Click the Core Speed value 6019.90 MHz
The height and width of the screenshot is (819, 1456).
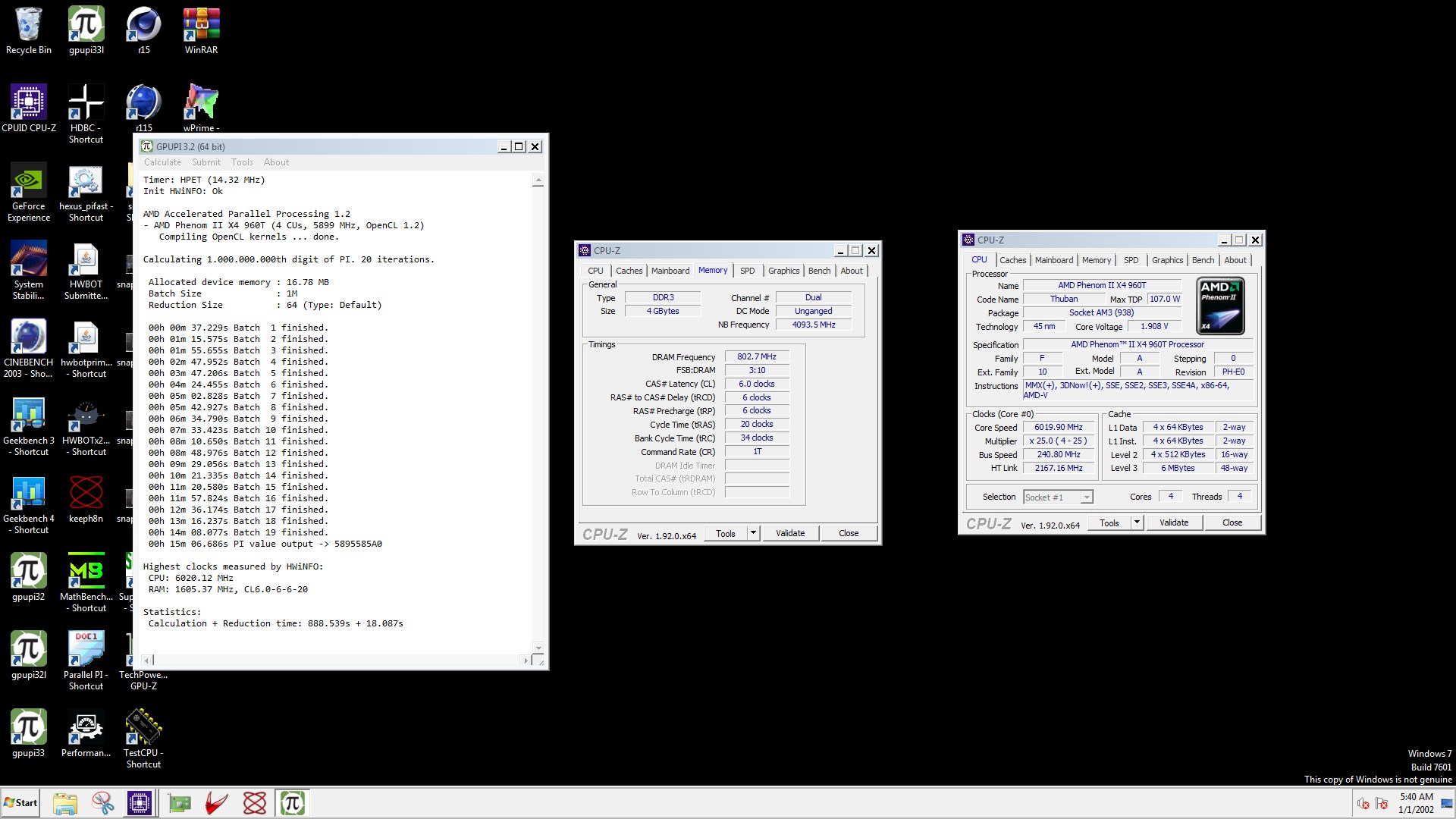point(1058,427)
